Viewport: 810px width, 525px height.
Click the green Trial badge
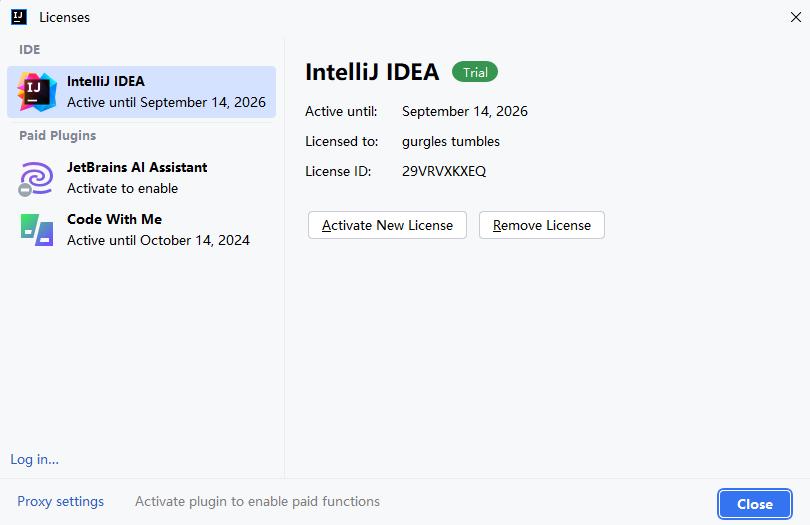tap(475, 72)
